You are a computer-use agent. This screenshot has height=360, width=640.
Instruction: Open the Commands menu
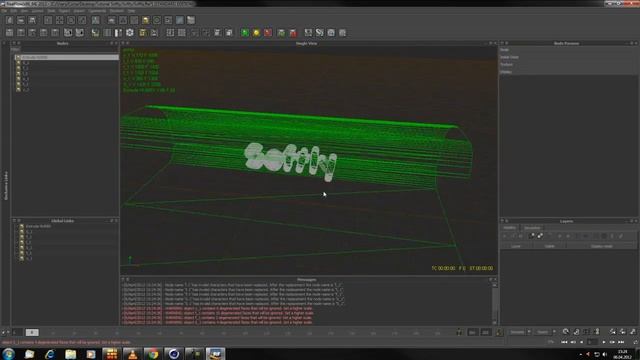click(97, 11)
